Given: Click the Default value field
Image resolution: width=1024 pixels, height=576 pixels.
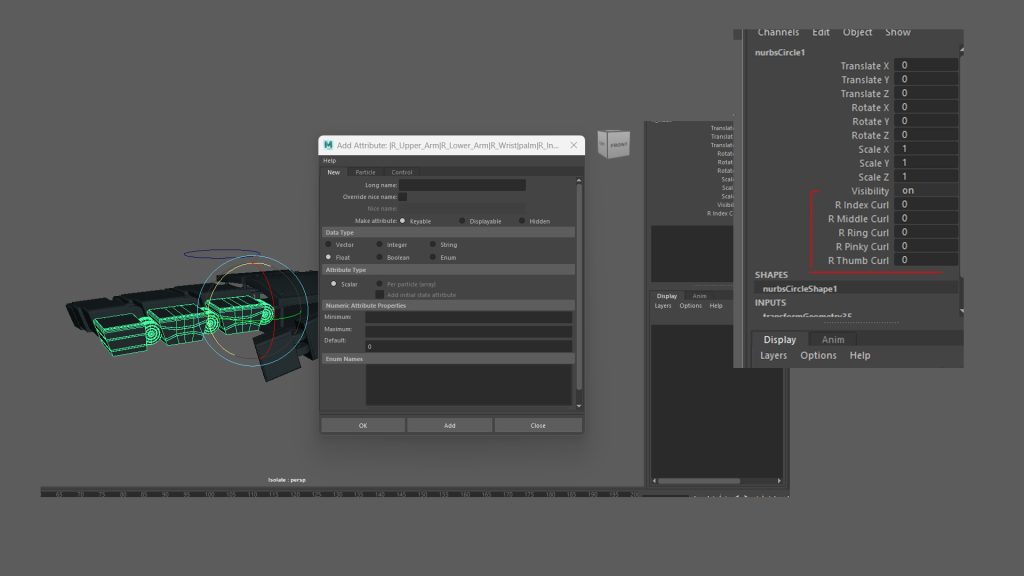Looking at the screenshot, I should [x=468, y=346].
